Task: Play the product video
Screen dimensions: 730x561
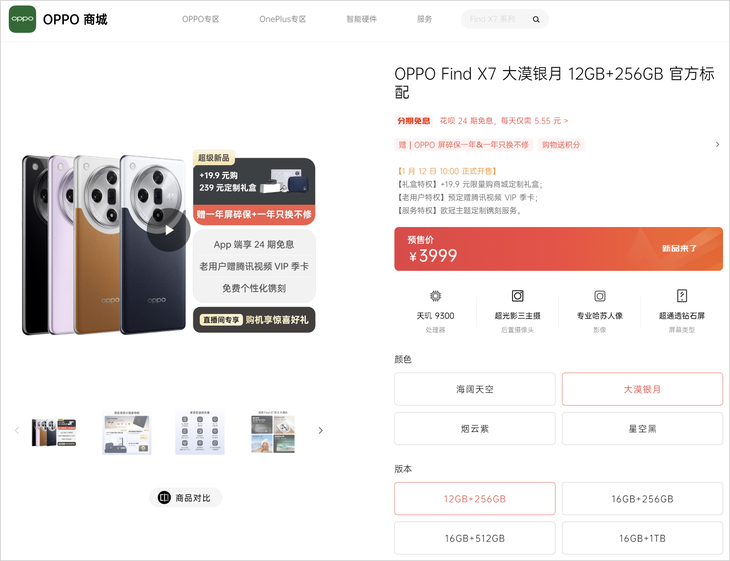Action: (169, 230)
